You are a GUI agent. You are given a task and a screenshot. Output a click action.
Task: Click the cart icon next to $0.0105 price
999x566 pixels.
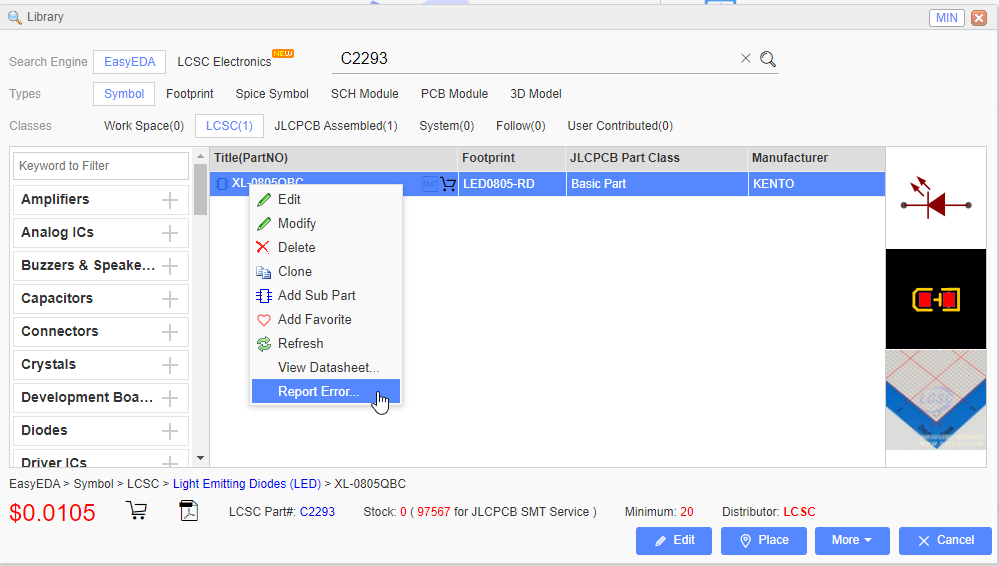[x=136, y=511]
